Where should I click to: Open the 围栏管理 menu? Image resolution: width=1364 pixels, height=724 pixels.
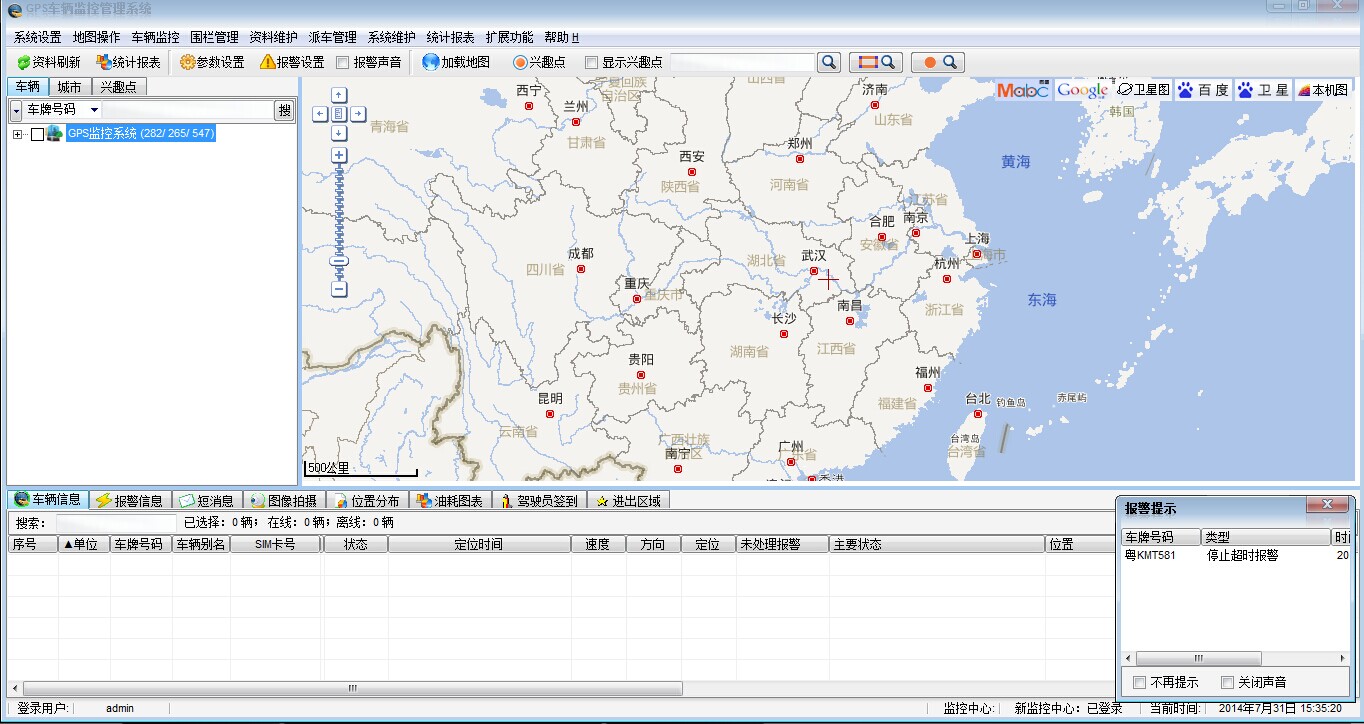click(x=214, y=37)
